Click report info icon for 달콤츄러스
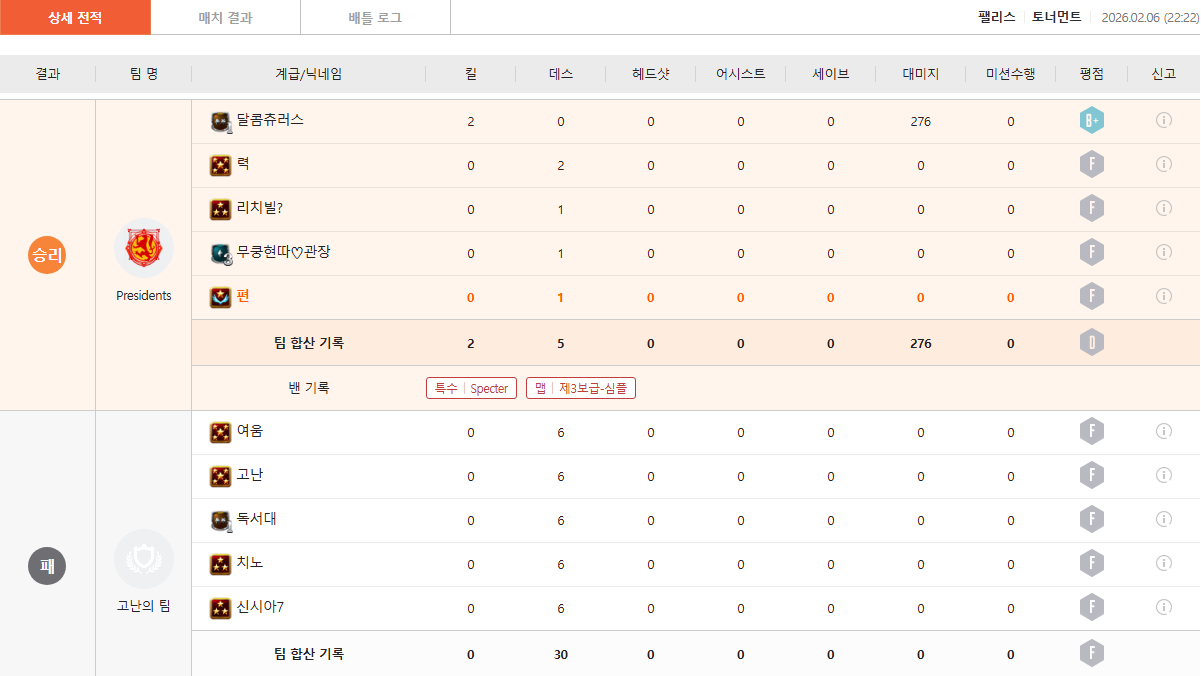 coord(1163,120)
